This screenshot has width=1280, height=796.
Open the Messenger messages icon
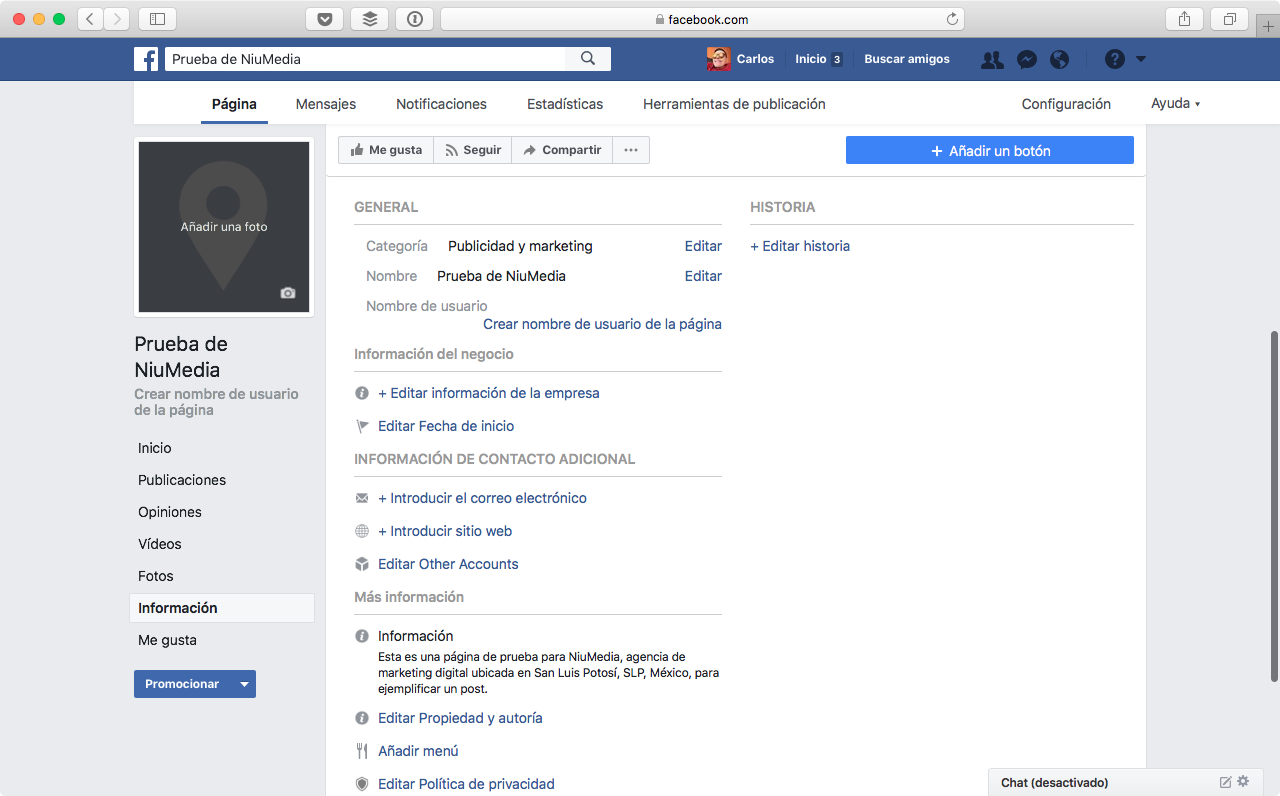(1026, 60)
